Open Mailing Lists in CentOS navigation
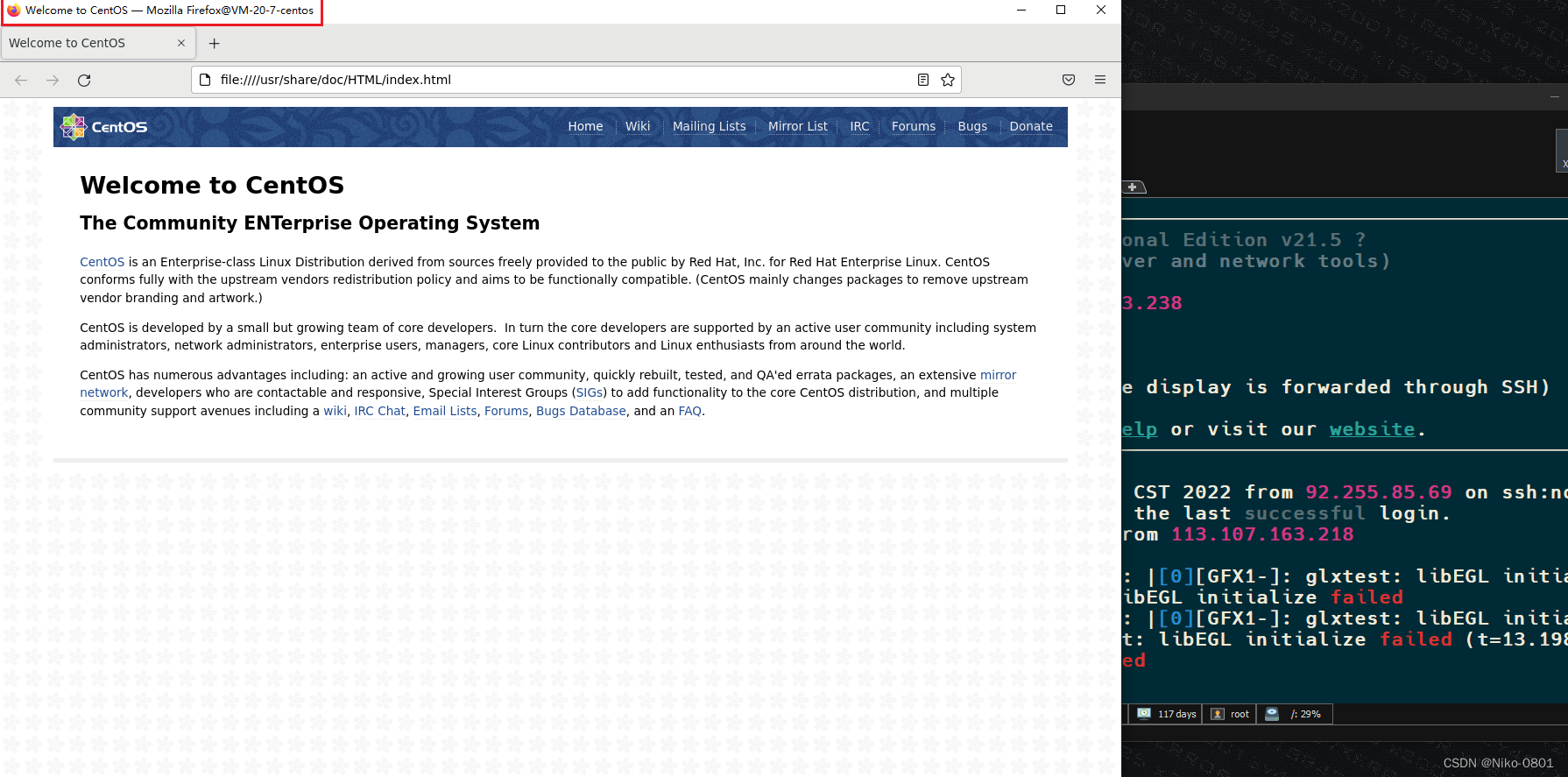 click(709, 126)
